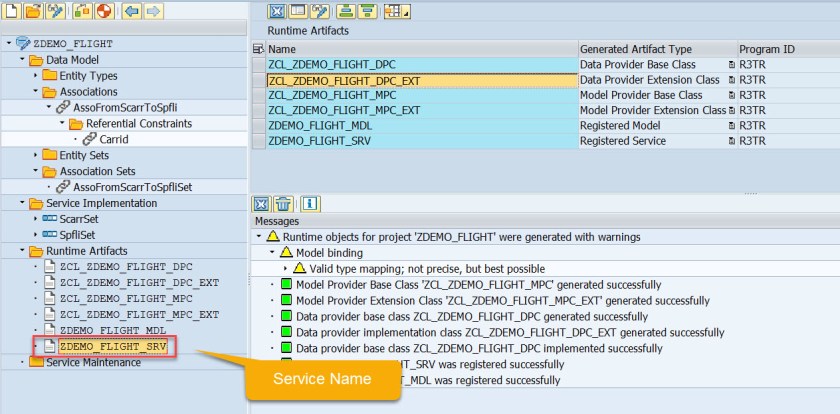Select Service Maintenance tree node
This screenshot has height=414, width=840.
(93, 362)
